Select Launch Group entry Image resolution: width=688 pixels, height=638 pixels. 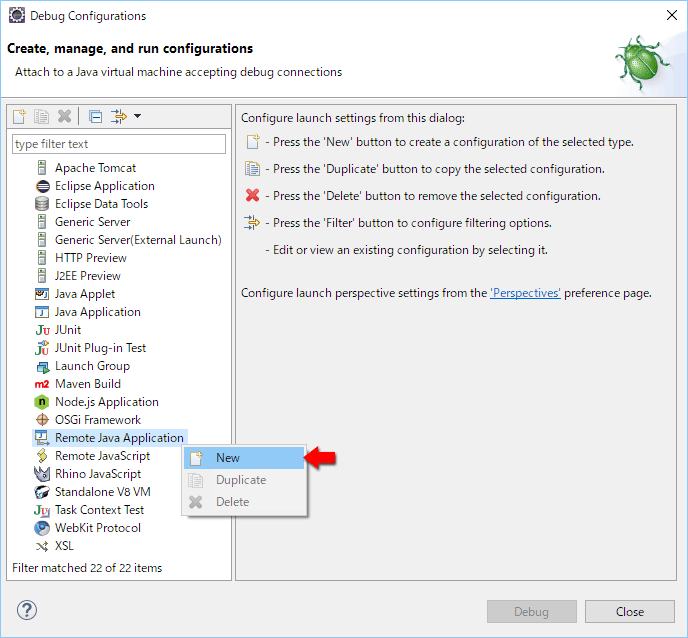click(92, 366)
